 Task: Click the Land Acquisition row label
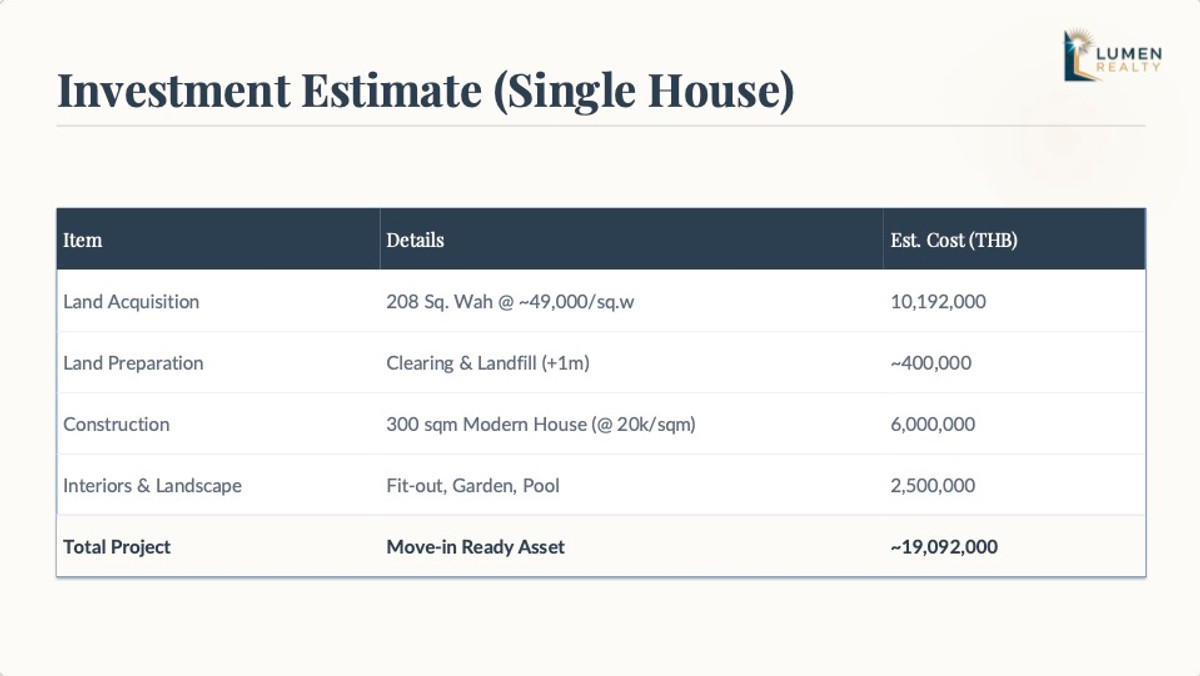pyautogui.click(x=131, y=302)
